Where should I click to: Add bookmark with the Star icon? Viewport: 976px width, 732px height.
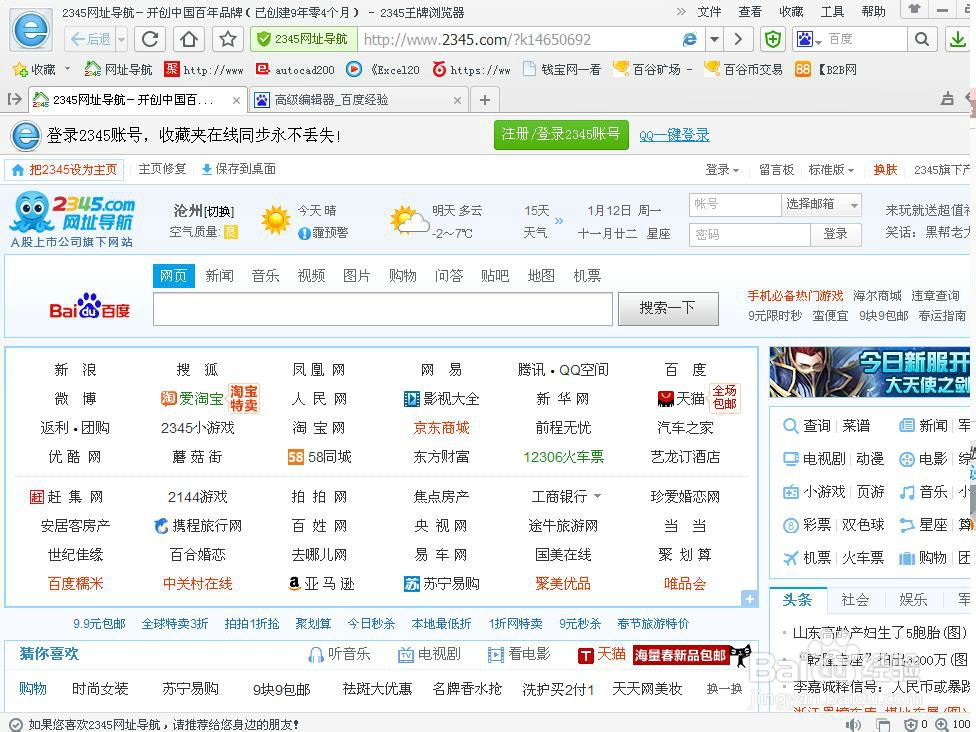tap(228, 39)
